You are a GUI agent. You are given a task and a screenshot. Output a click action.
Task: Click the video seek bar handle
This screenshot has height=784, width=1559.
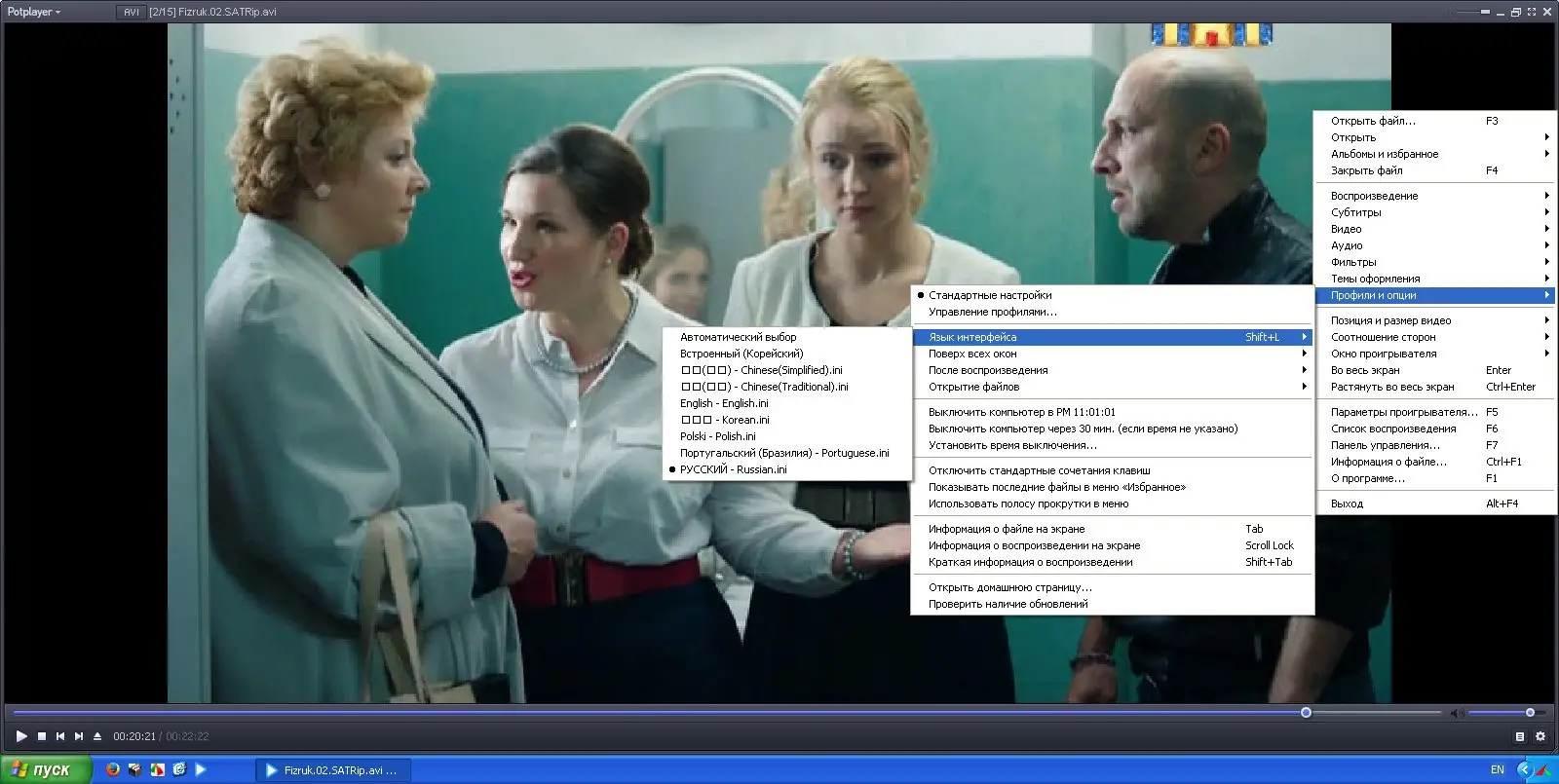click(1306, 713)
